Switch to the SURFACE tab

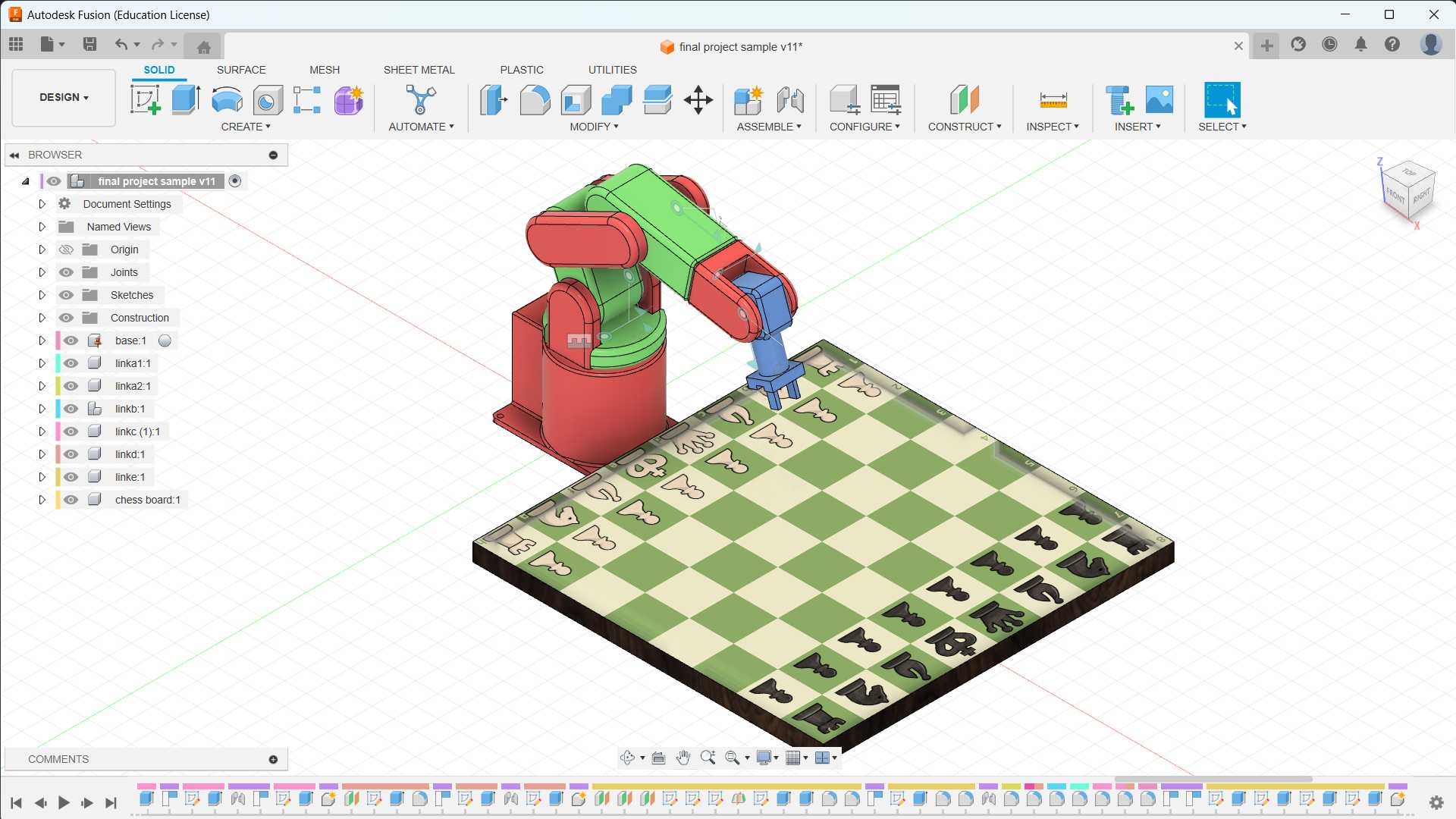[241, 70]
